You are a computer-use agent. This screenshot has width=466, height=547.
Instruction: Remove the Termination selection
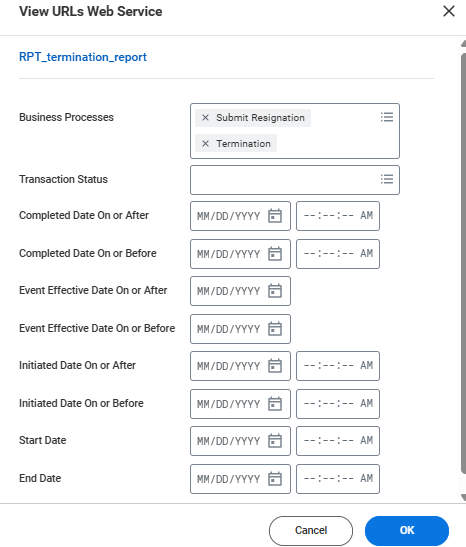click(205, 143)
